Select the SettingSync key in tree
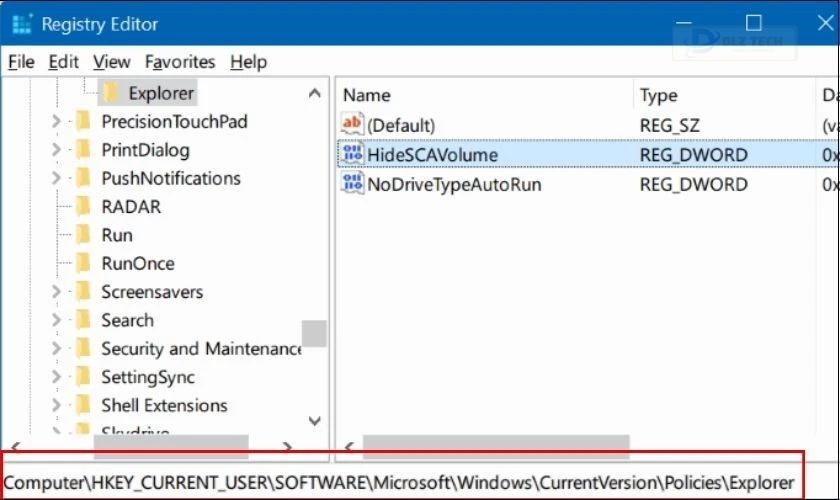This screenshot has height=500, width=840. [x=147, y=378]
